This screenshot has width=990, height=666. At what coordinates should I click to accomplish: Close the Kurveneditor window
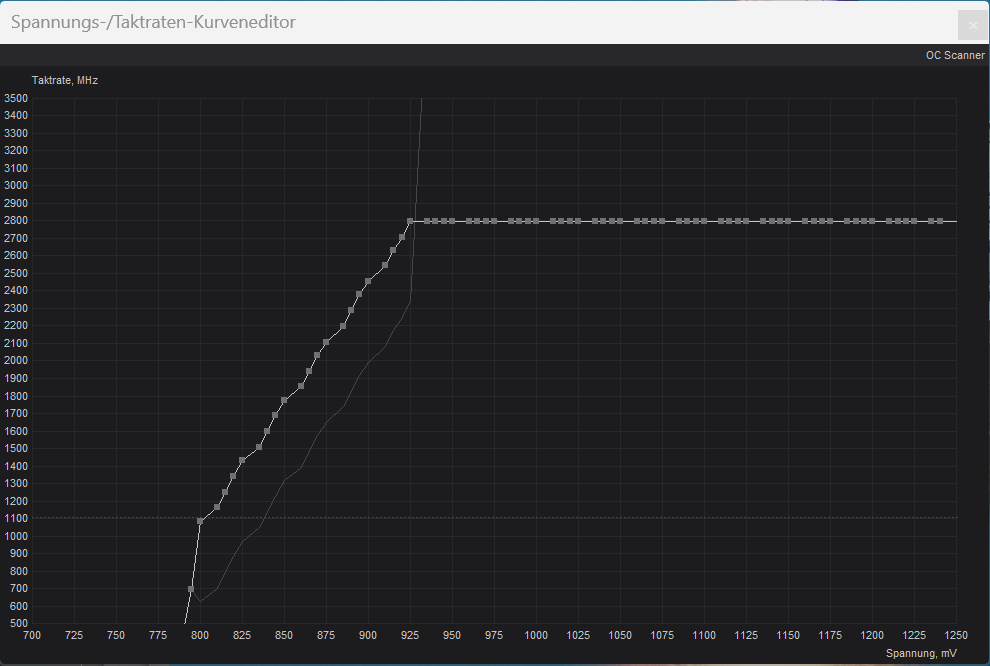(972, 25)
